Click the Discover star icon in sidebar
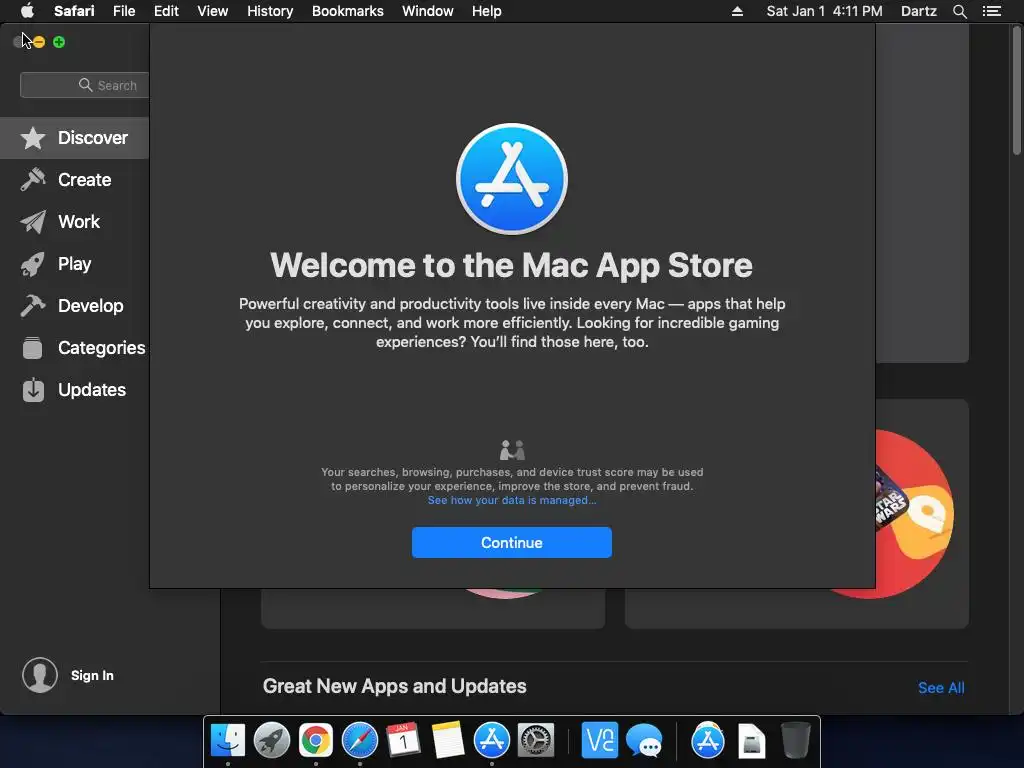 click(x=33, y=138)
